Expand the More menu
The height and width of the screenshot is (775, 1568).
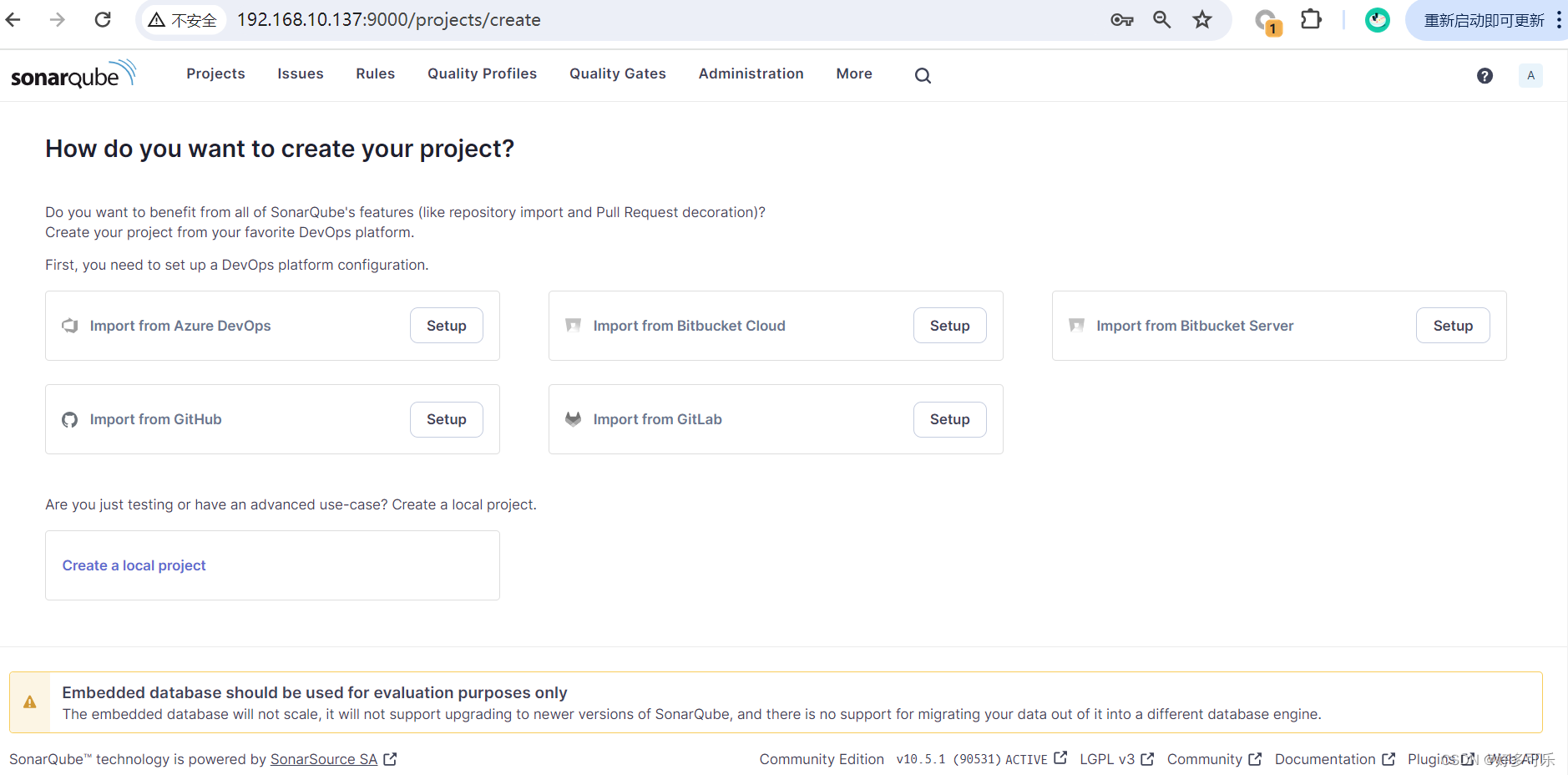click(854, 73)
